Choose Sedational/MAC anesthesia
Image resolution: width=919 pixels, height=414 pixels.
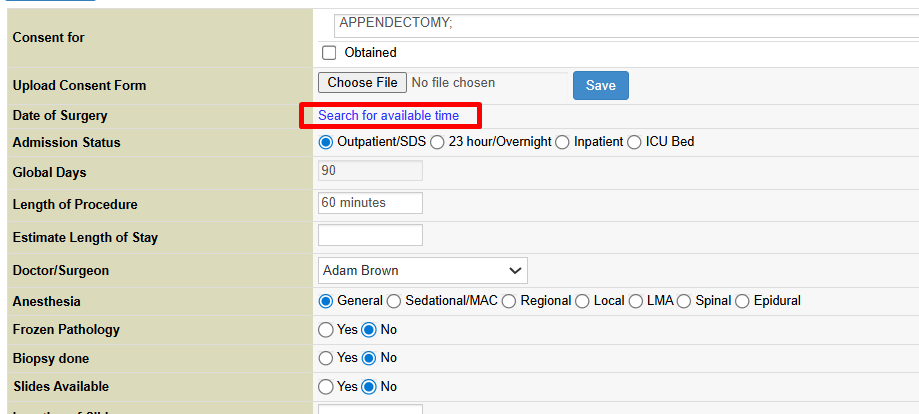click(x=394, y=301)
